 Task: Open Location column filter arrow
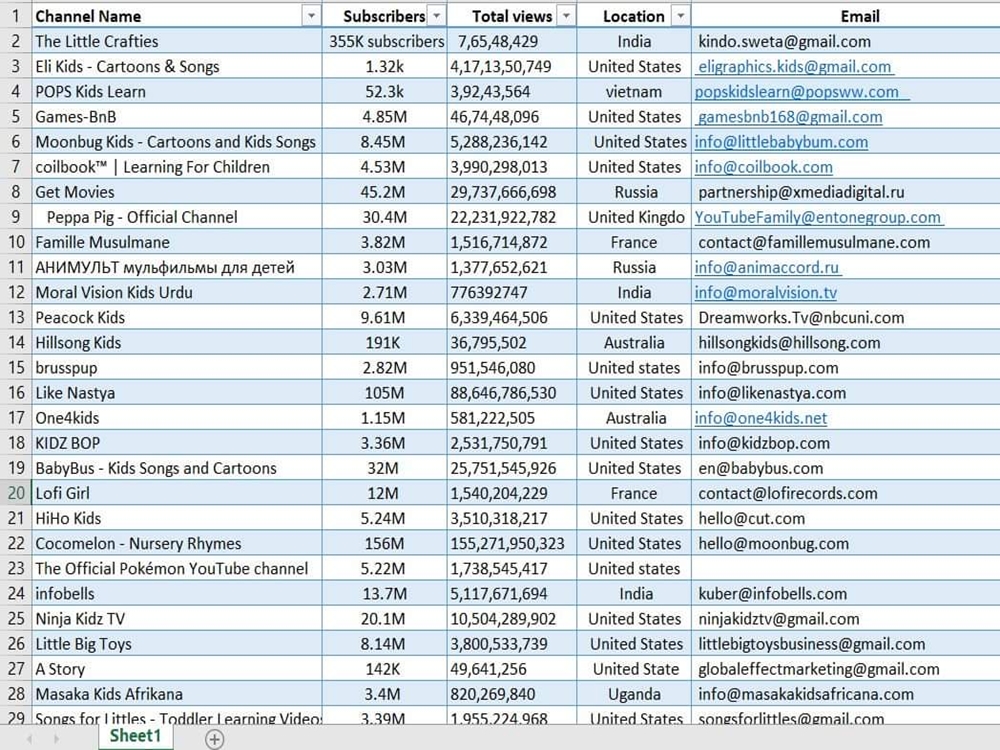681,16
